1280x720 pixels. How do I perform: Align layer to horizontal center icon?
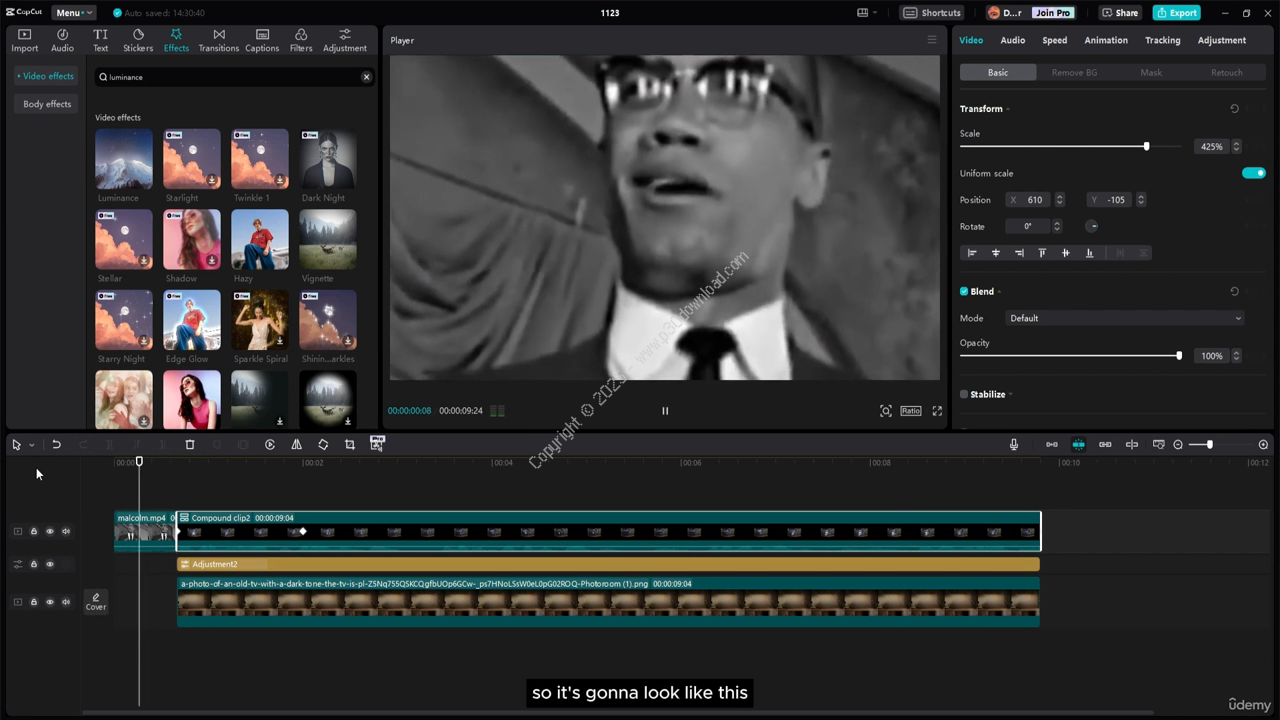995,253
